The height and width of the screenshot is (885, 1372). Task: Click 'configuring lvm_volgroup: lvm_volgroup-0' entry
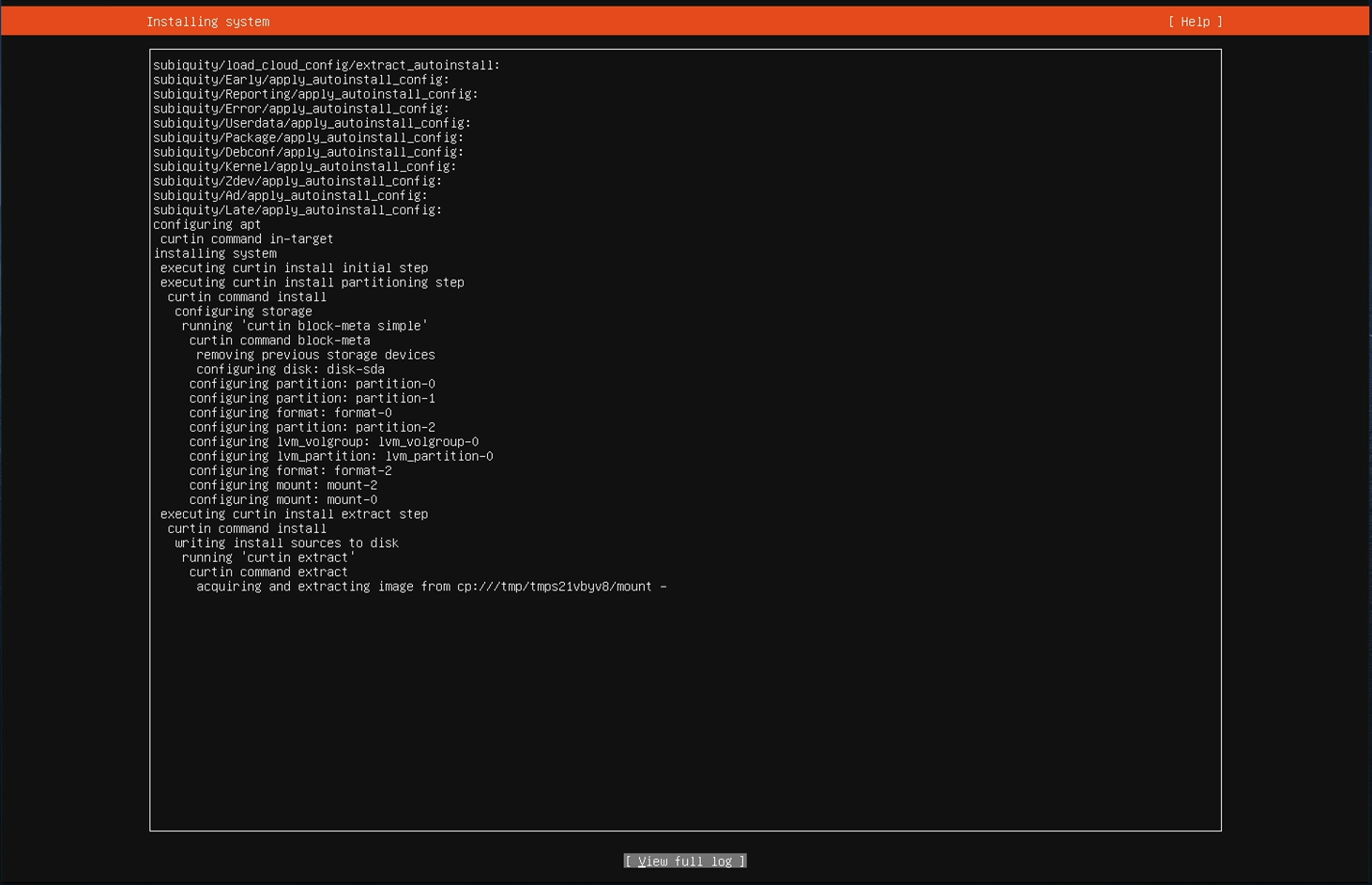333,442
